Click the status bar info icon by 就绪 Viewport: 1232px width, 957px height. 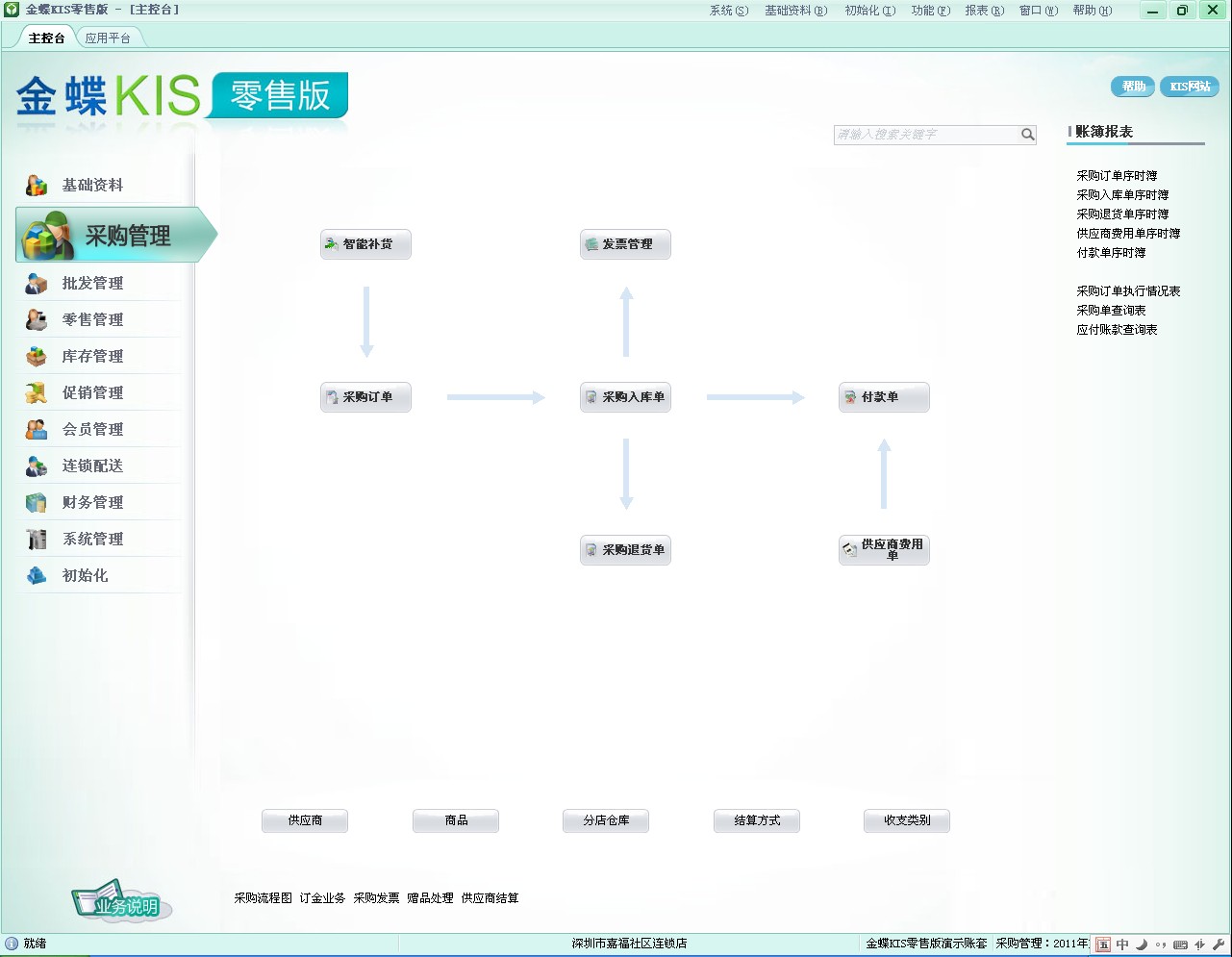(12, 944)
